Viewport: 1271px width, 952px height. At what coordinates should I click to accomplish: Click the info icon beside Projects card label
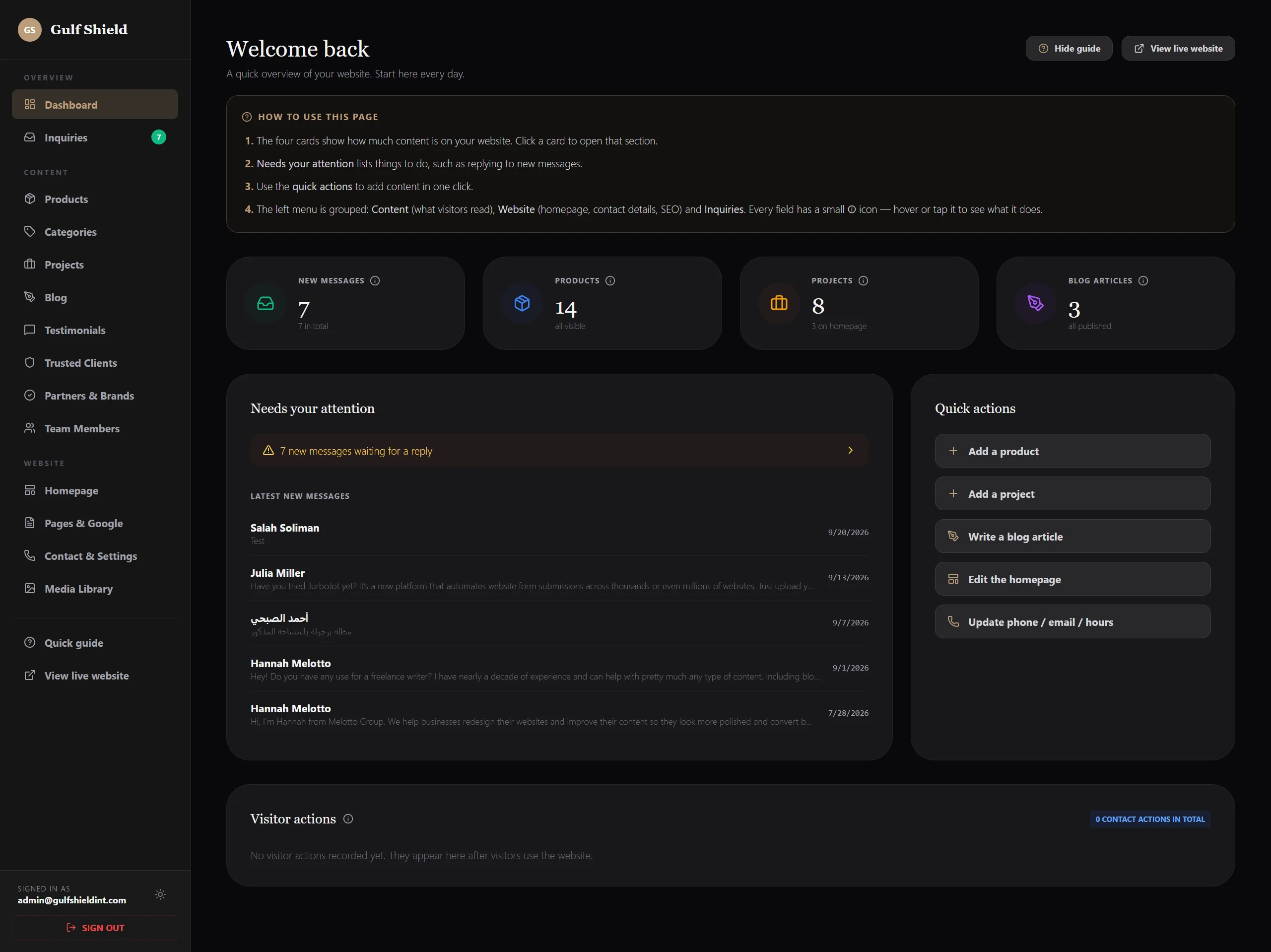tap(863, 280)
